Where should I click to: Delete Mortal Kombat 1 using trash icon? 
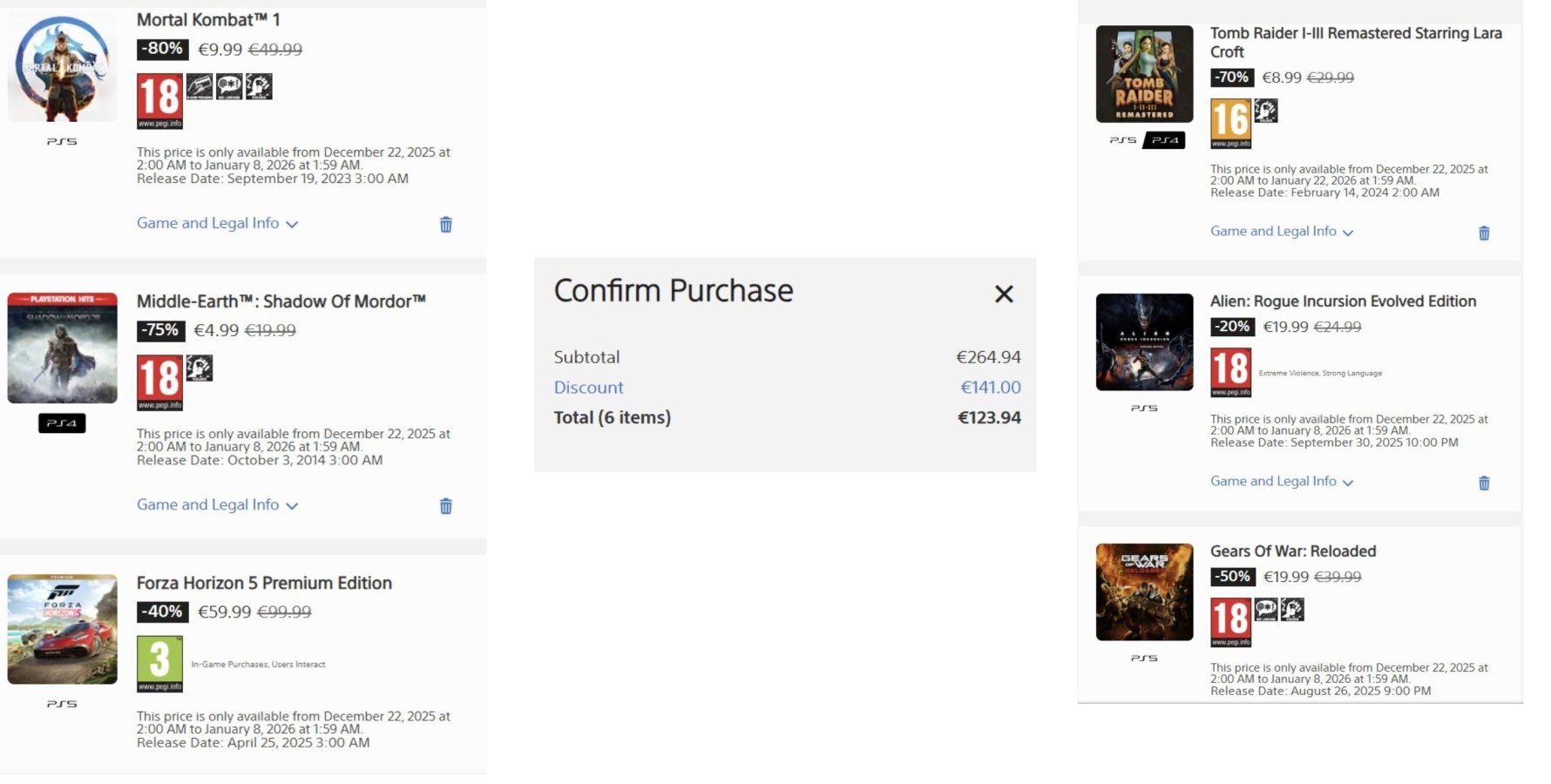(x=445, y=225)
